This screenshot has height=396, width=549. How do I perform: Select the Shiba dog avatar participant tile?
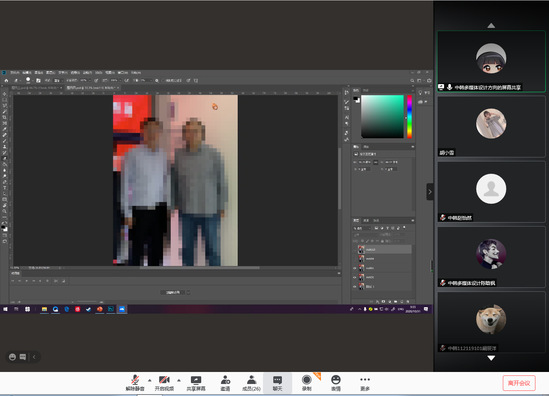tap(491, 322)
